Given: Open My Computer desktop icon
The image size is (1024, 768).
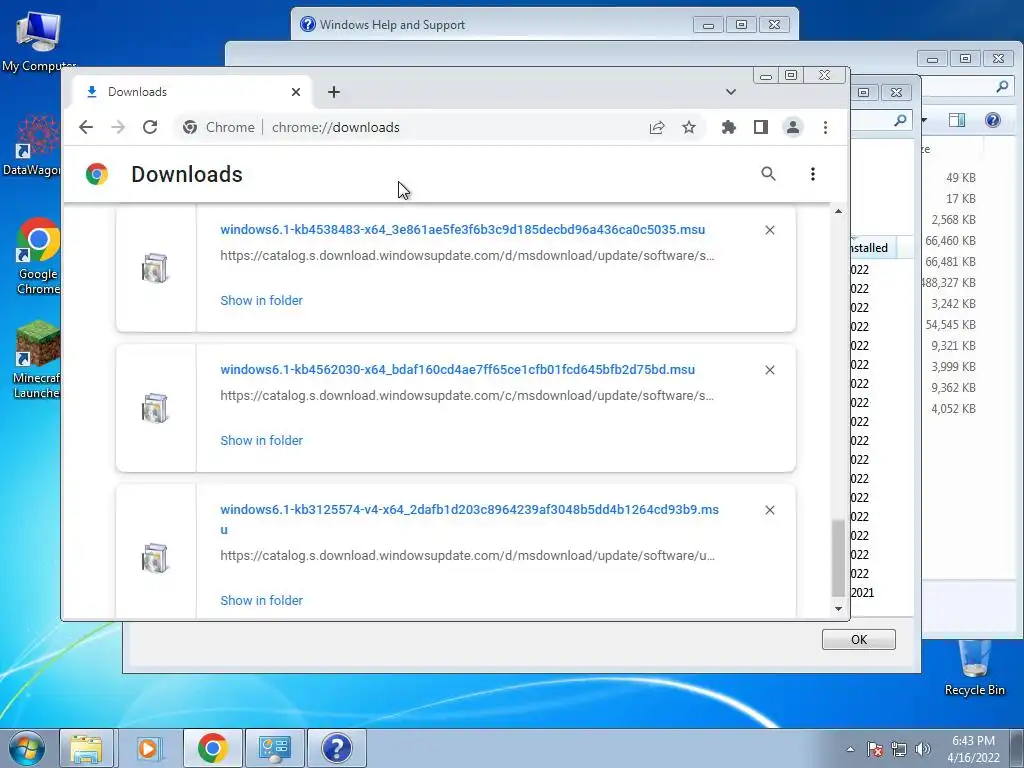Looking at the screenshot, I should tap(39, 41).
